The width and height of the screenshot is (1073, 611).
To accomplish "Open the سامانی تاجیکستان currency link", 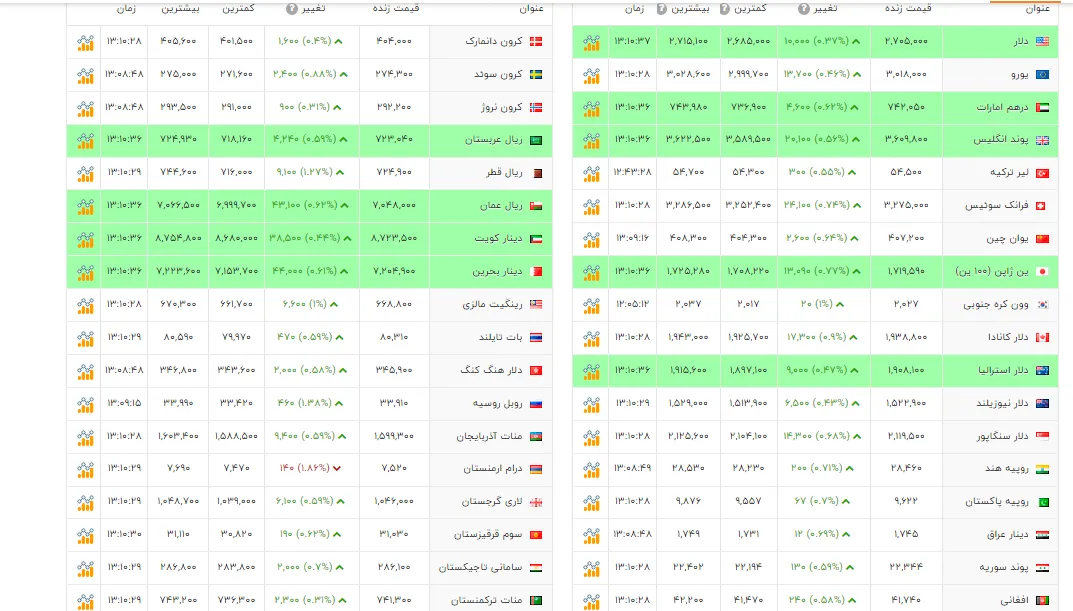I will click(480, 567).
